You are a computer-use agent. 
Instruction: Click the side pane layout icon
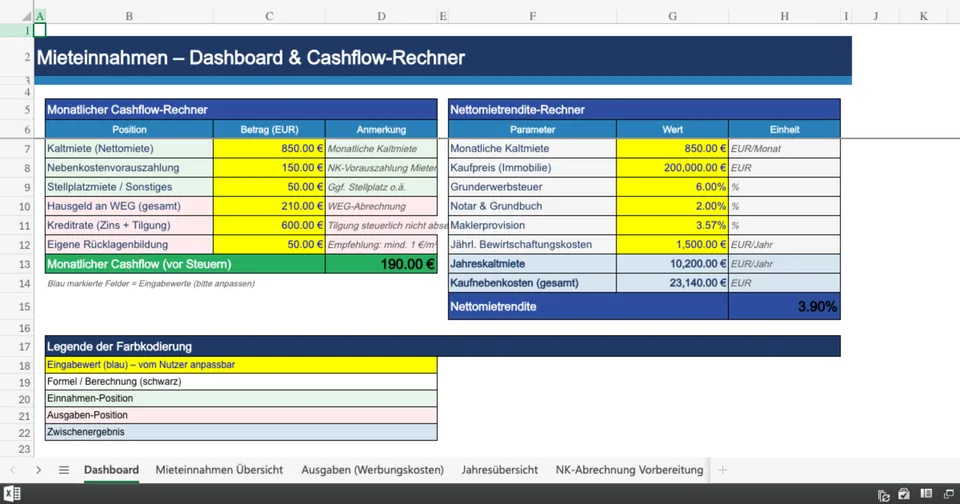click(926, 494)
